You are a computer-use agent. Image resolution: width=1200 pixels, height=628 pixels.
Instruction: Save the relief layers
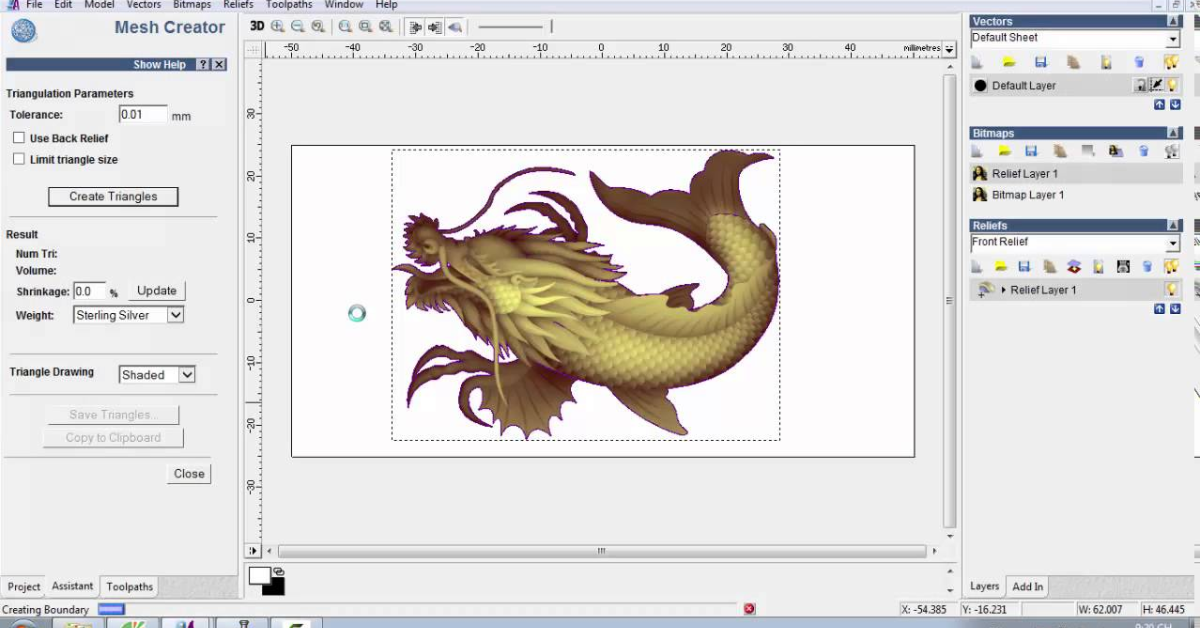click(1023, 265)
